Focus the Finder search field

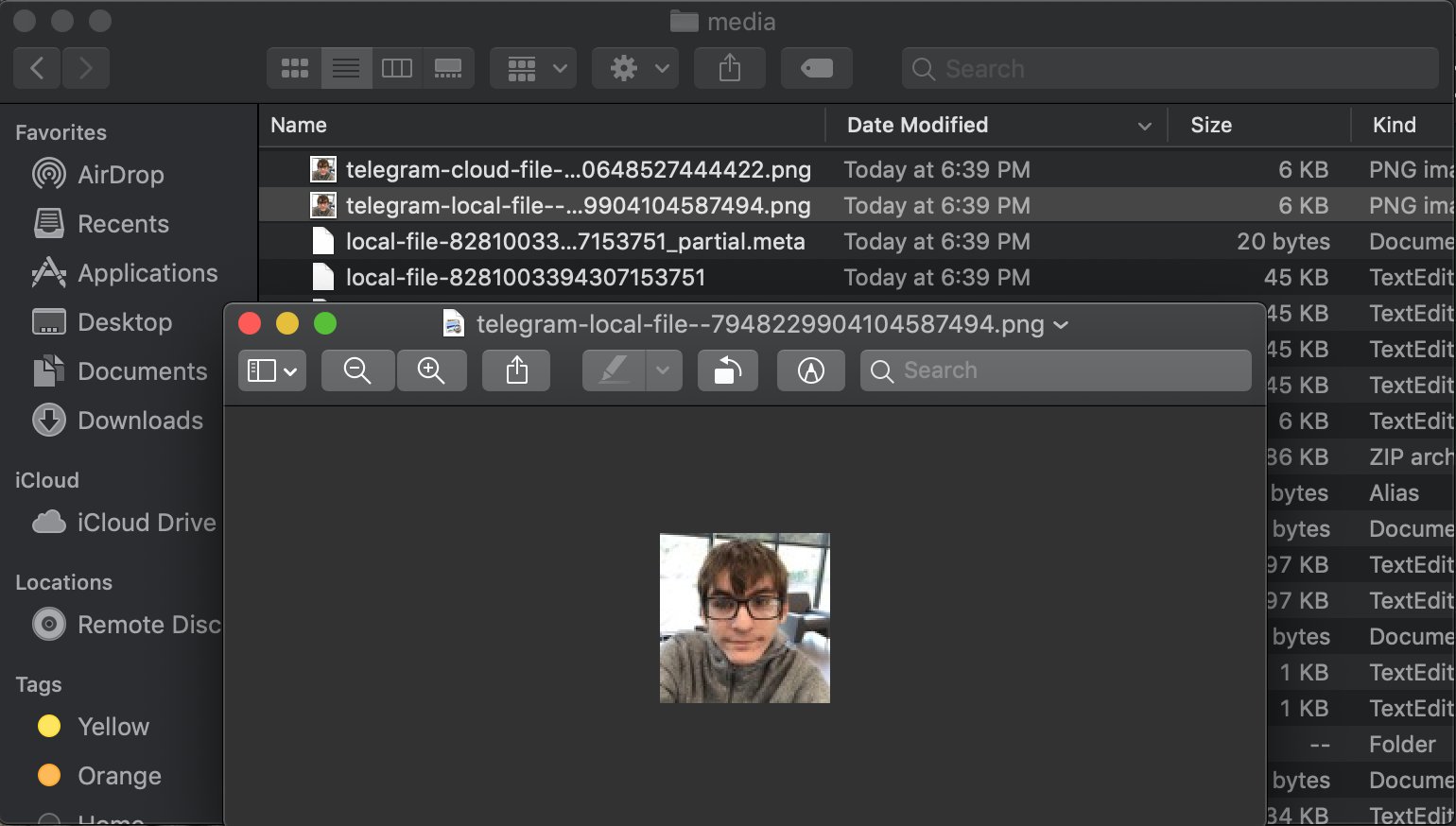click(1170, 68)
